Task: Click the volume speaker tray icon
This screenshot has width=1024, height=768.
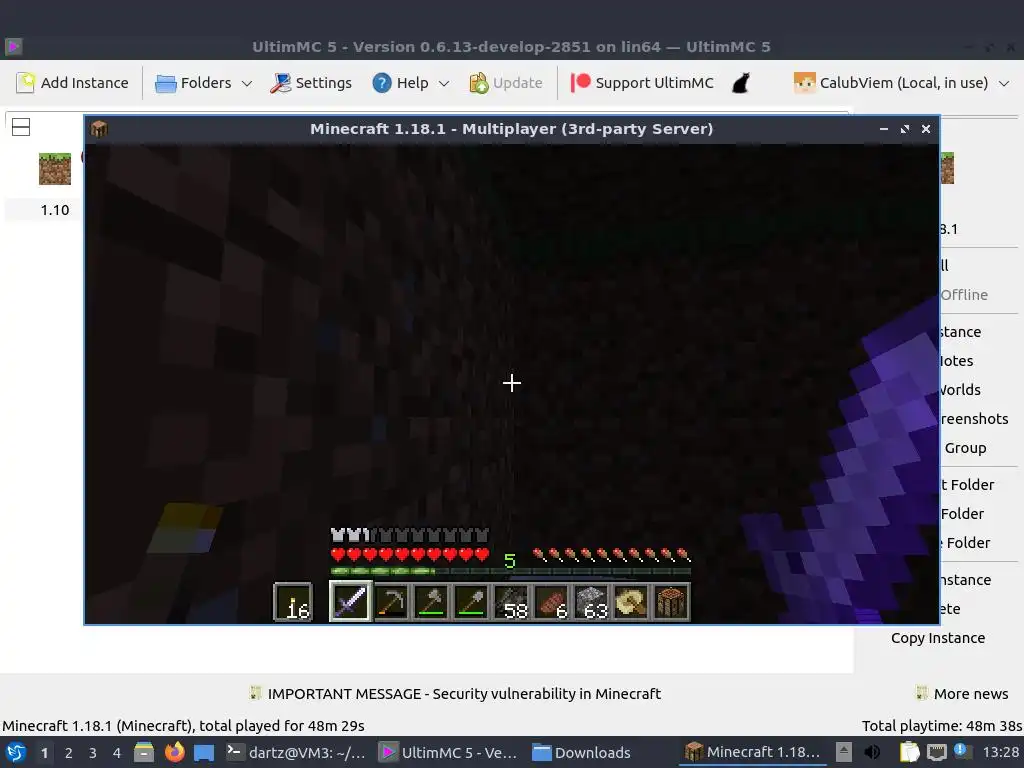Action: click(x=872, y=753)
